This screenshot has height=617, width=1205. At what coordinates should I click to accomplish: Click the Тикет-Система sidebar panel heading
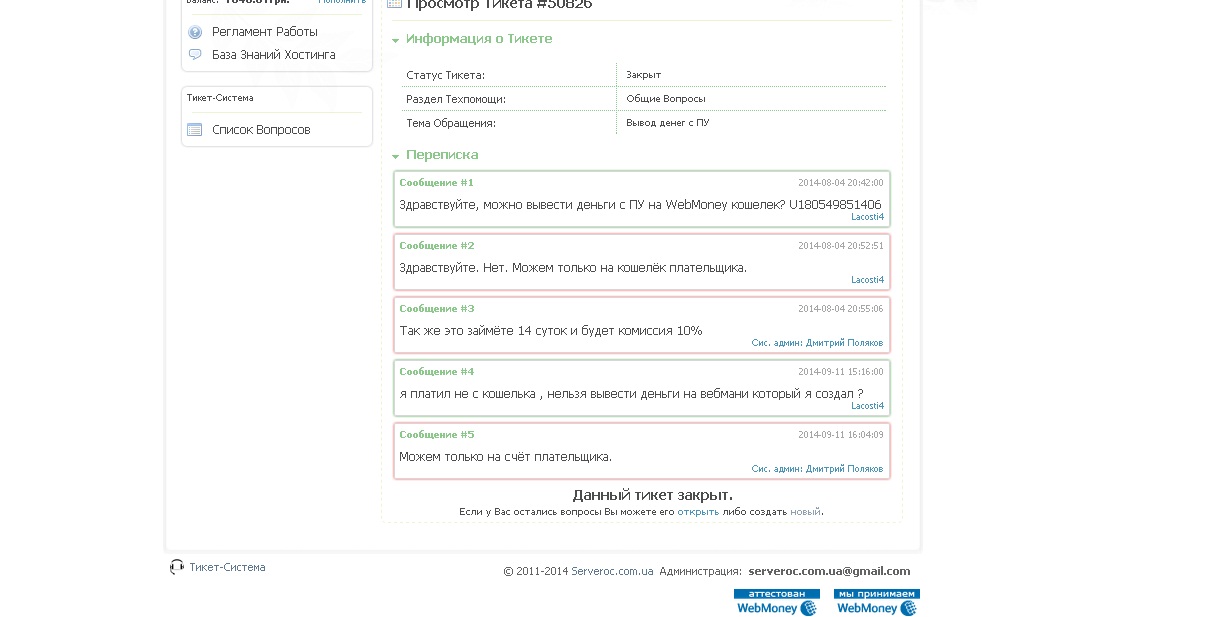point(220,98)
